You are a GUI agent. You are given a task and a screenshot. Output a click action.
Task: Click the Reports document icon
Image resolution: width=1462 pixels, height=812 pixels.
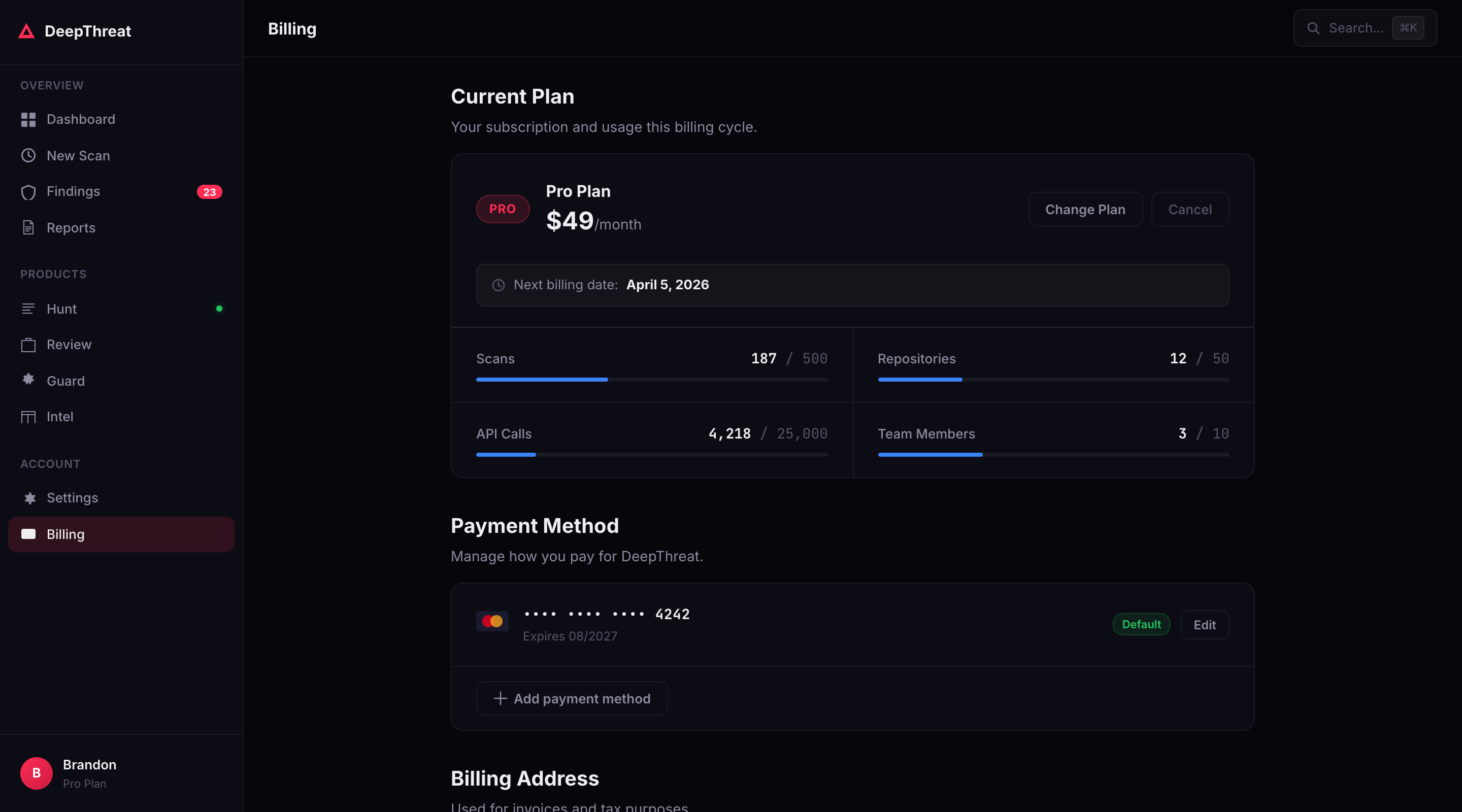[x=28, y=227]
